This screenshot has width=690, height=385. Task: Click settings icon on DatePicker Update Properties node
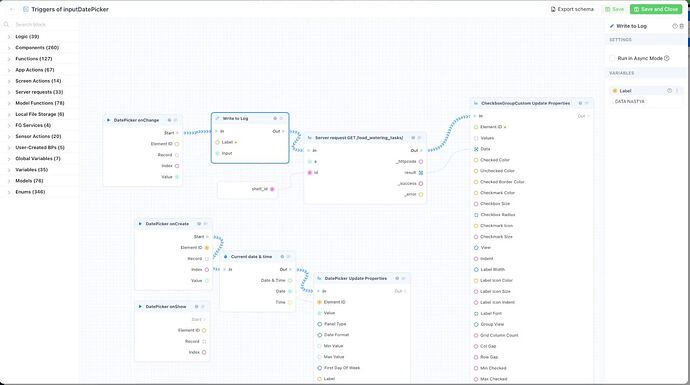pyautogui.click(x=397, y=279)
